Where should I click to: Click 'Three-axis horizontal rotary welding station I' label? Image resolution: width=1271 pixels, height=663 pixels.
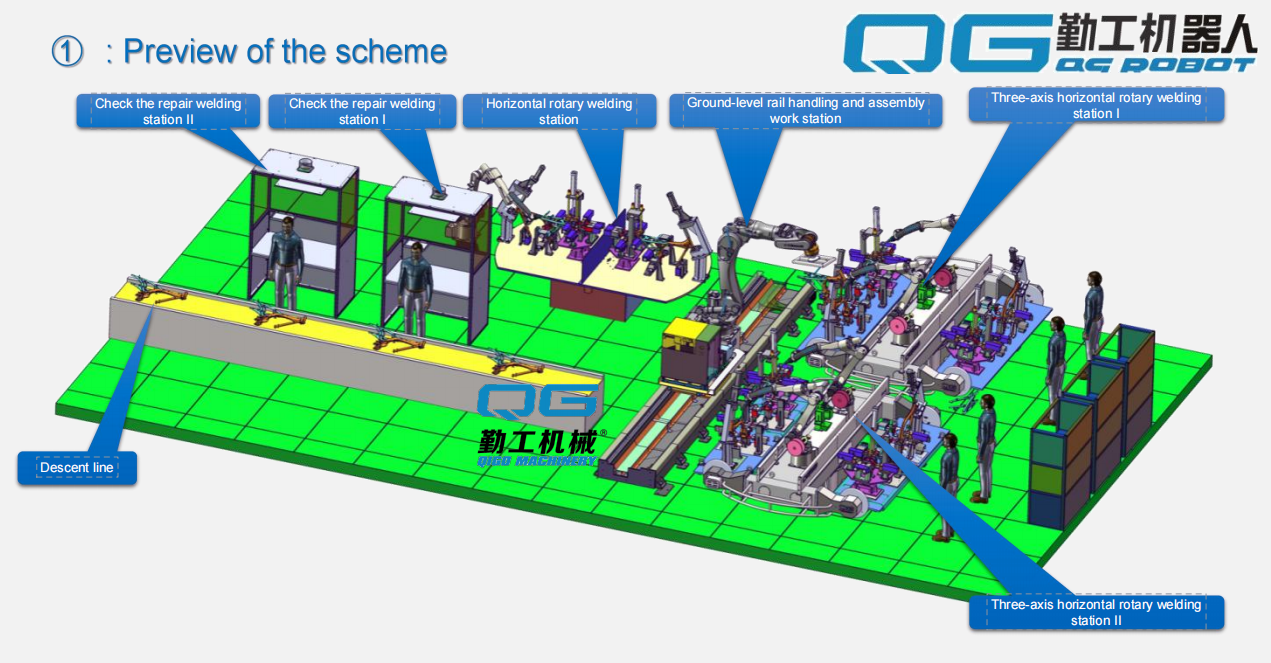1096,105
